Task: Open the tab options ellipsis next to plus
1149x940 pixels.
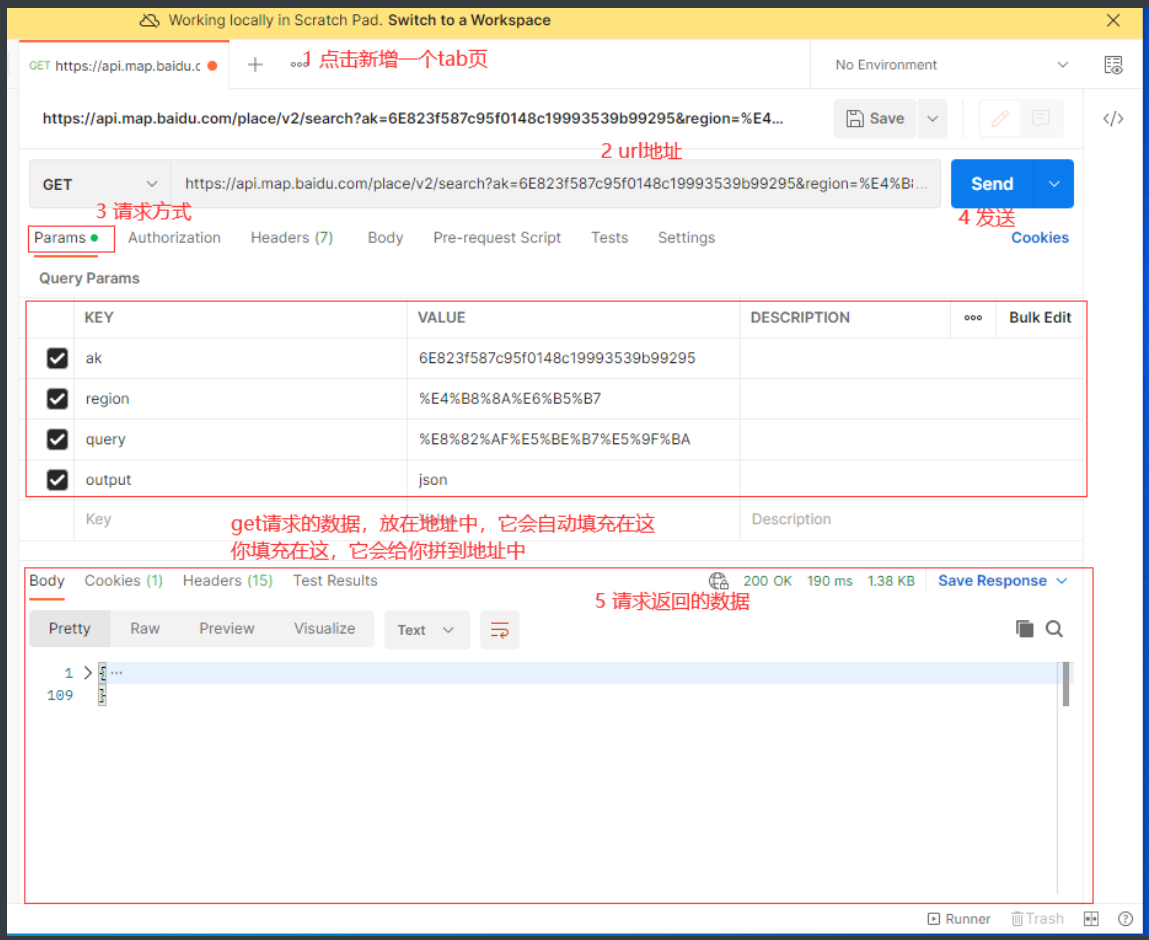Action: [x=298, y=64]
